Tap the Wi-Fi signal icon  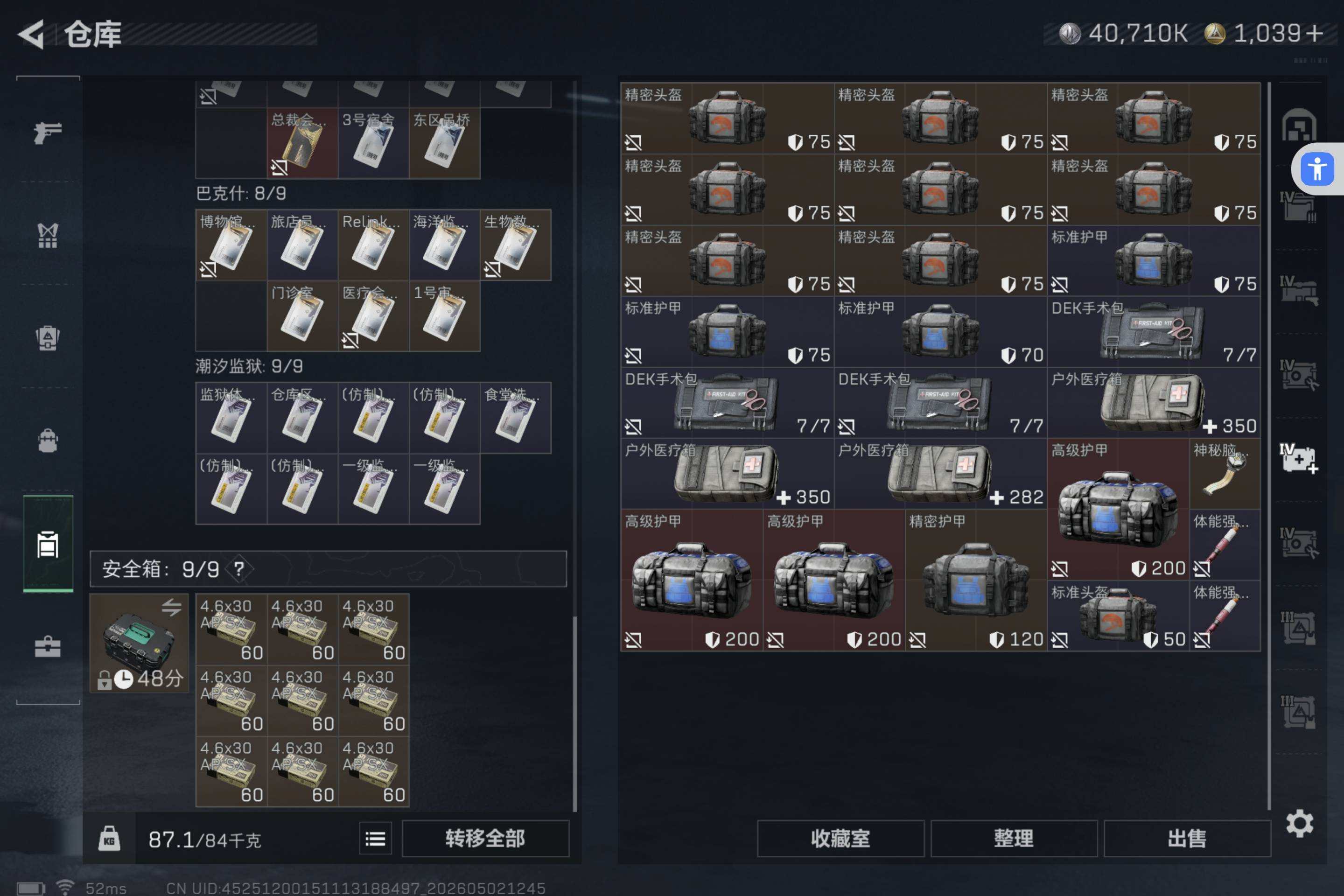[65, 888]
